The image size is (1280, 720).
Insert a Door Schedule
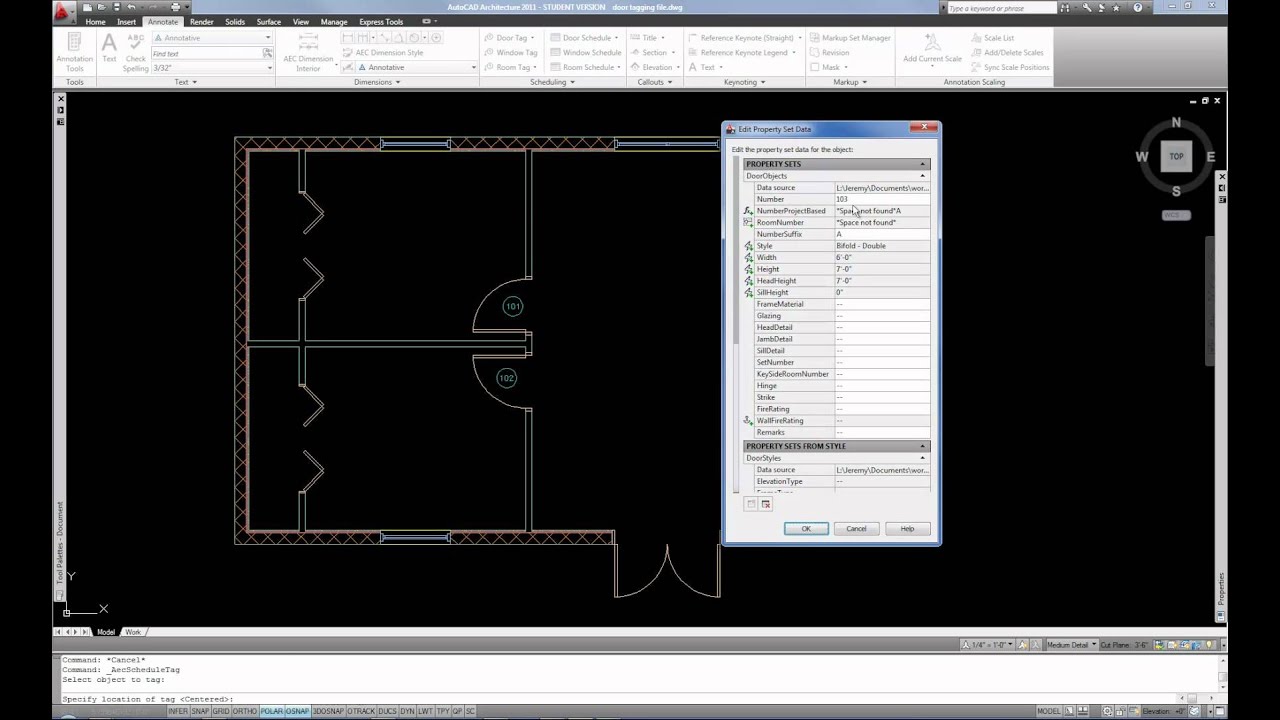coord(583,38)
